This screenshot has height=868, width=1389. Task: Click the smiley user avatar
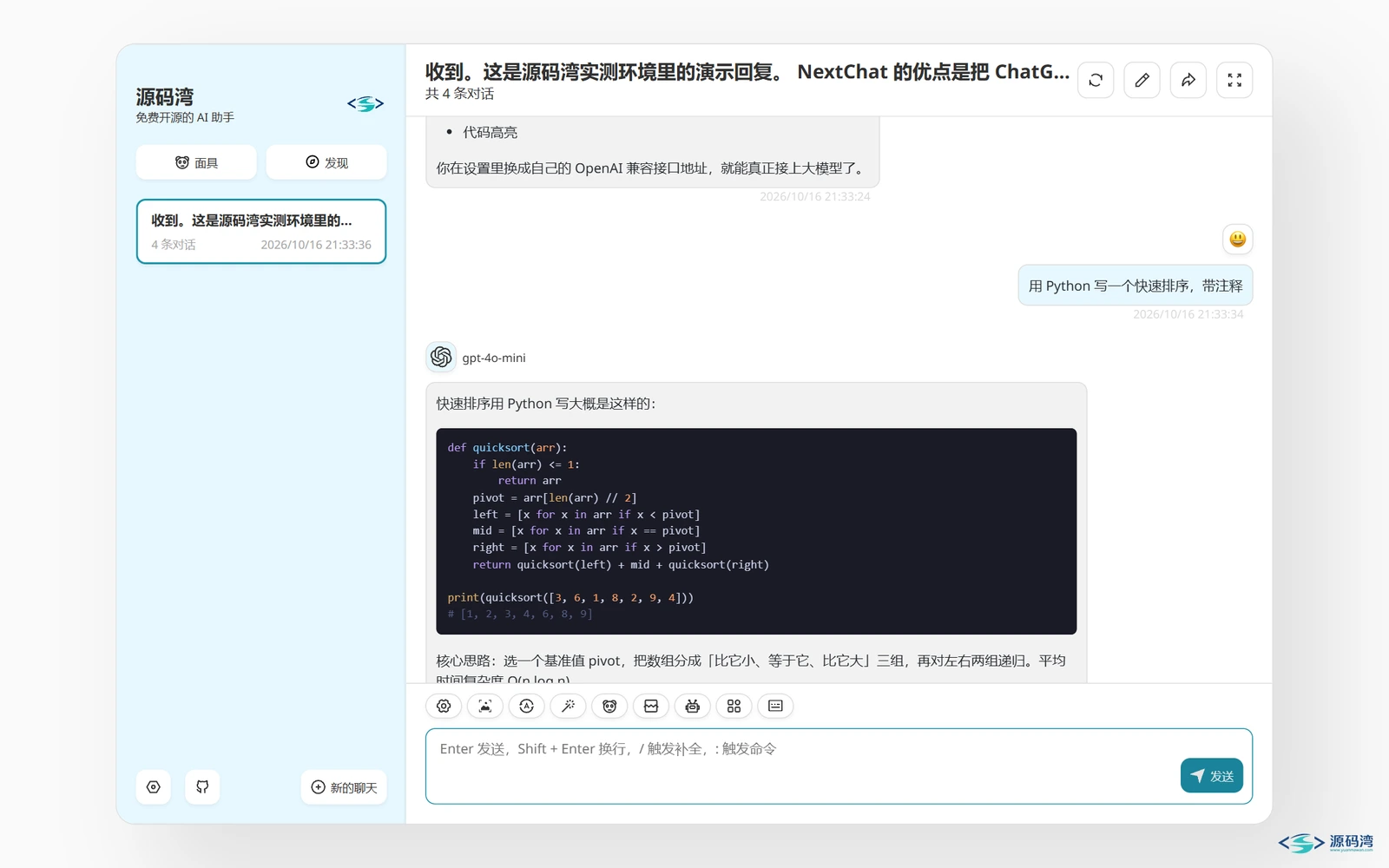point(1238,239)
